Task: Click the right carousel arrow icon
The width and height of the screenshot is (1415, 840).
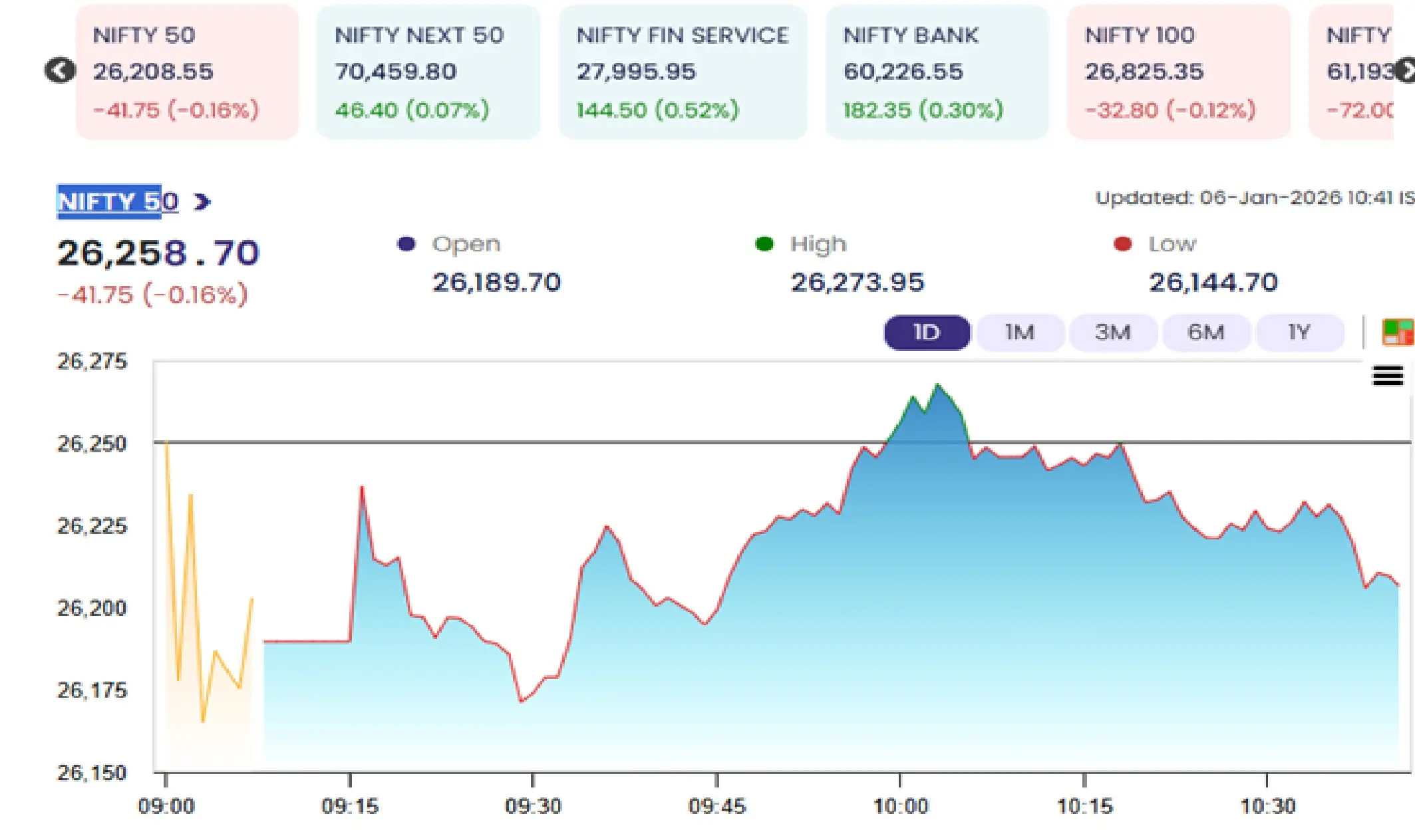Action: pos(1405,70)
